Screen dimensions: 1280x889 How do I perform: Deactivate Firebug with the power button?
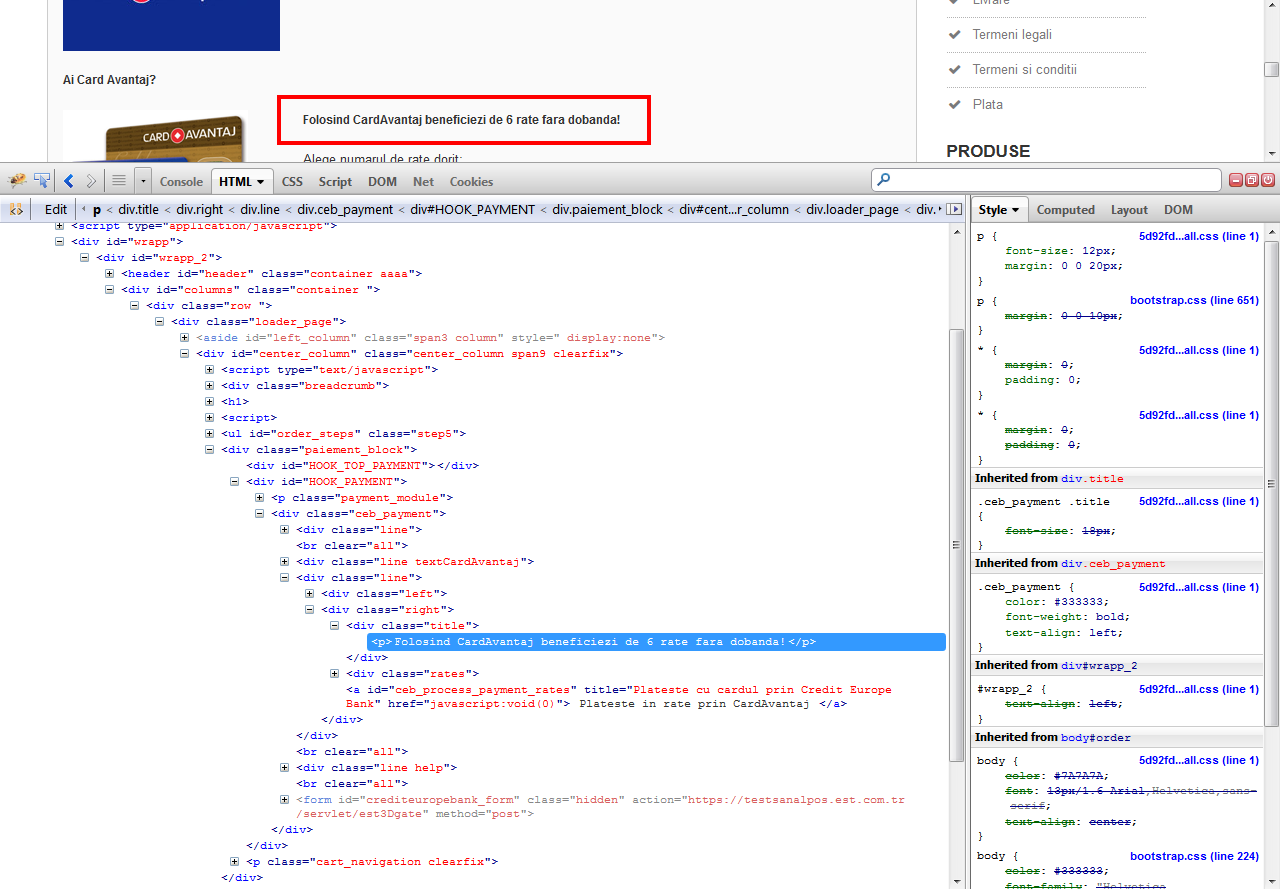pyautogui.click(x=1268, y=180)
